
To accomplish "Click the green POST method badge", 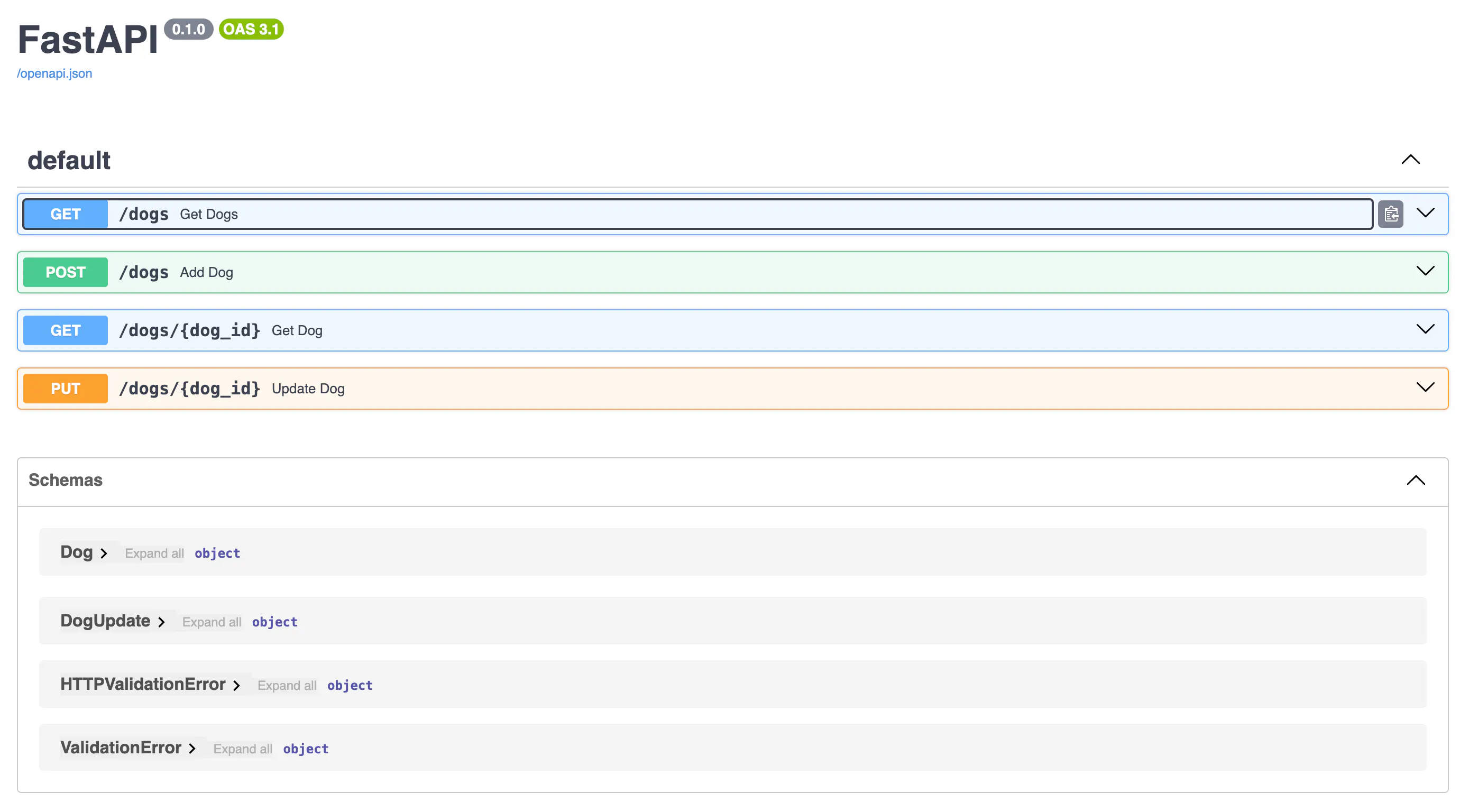I will pyautogui.click(x=65, y=273).
